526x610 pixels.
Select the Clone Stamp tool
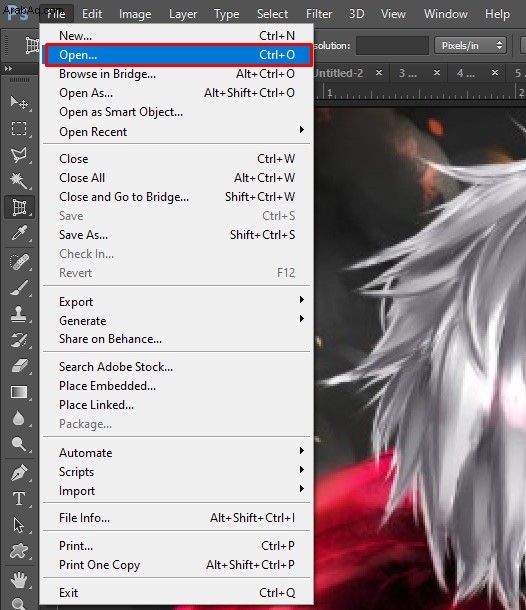click(x=19, y=314)
